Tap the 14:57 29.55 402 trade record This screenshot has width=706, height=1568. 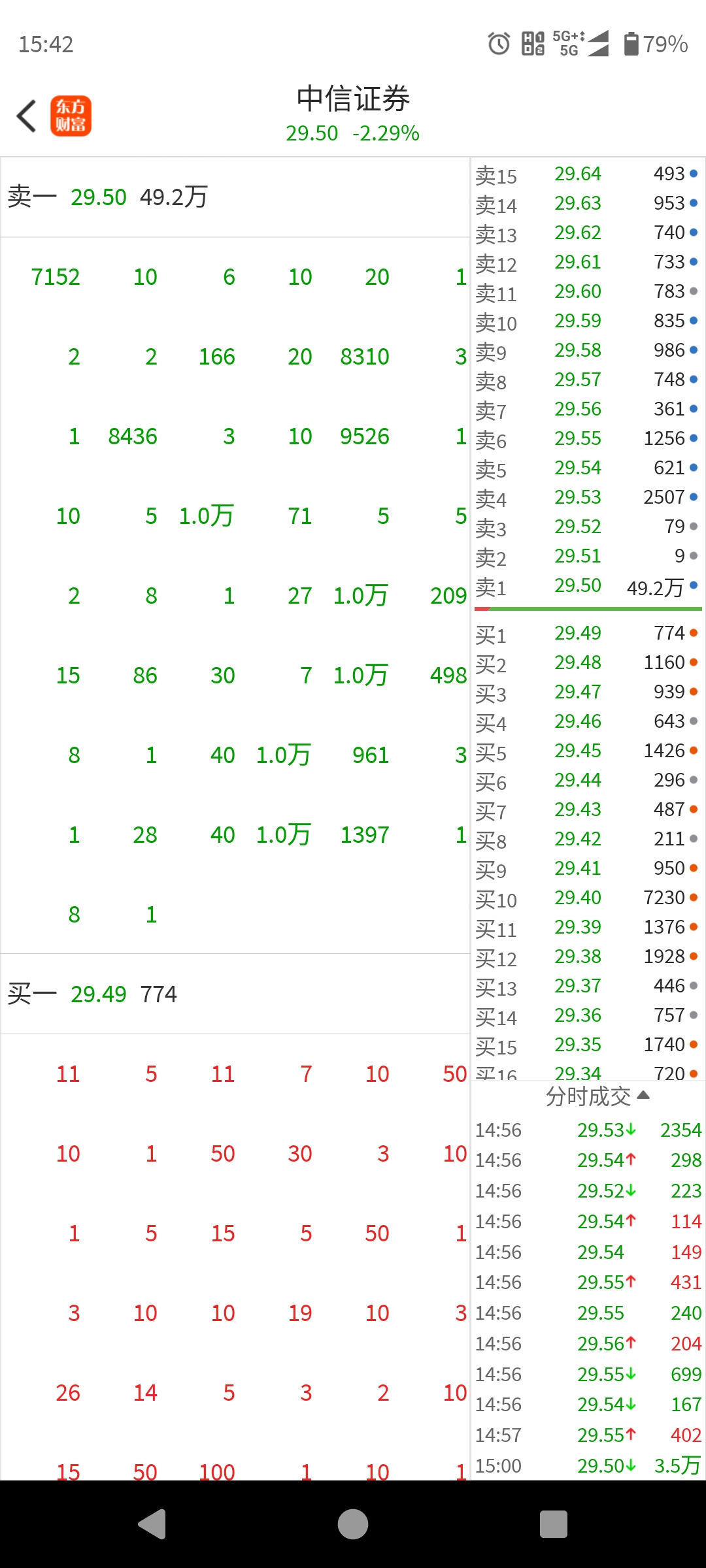pos(588,1435)
